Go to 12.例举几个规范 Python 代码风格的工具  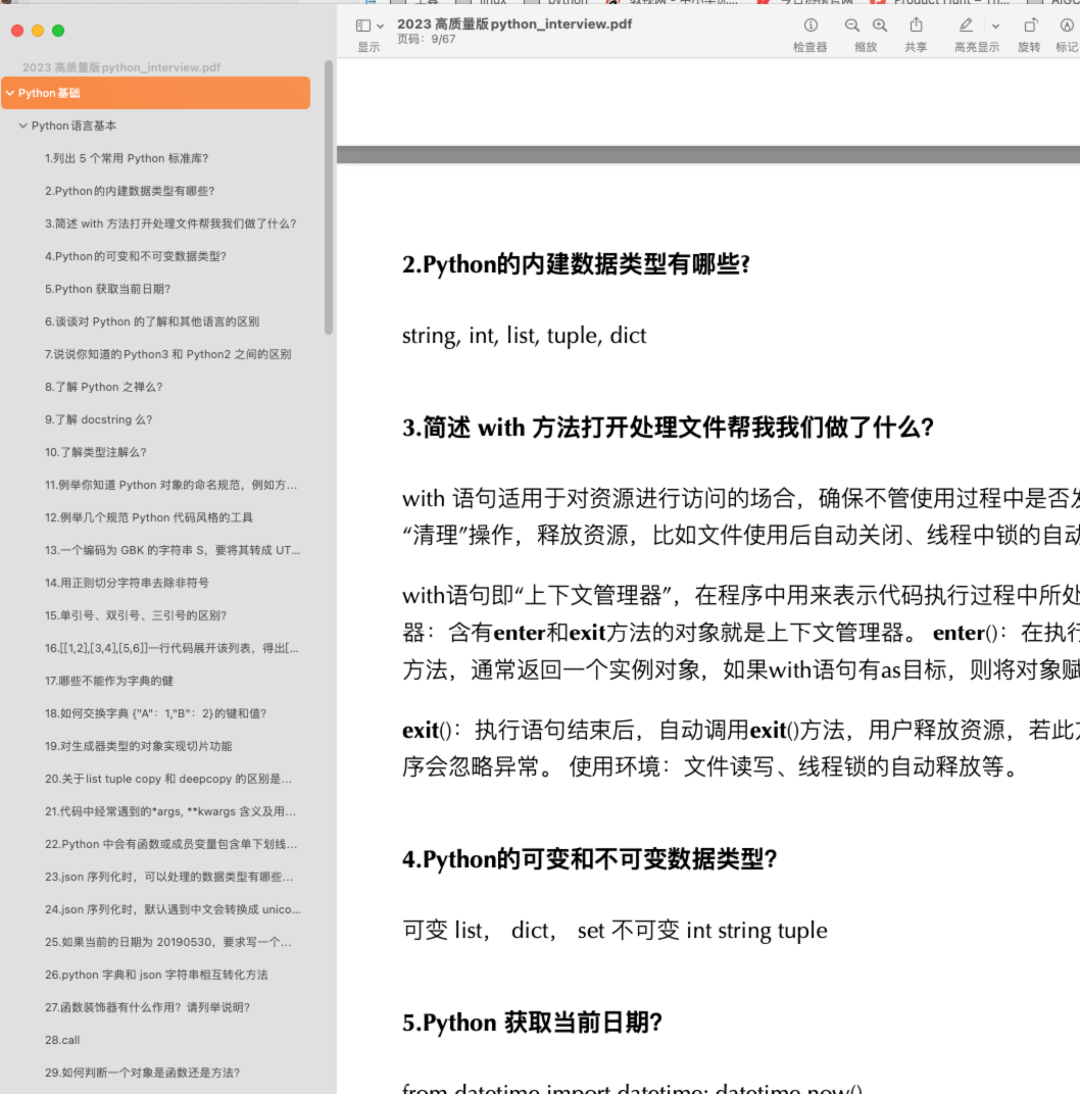(149, 518)
